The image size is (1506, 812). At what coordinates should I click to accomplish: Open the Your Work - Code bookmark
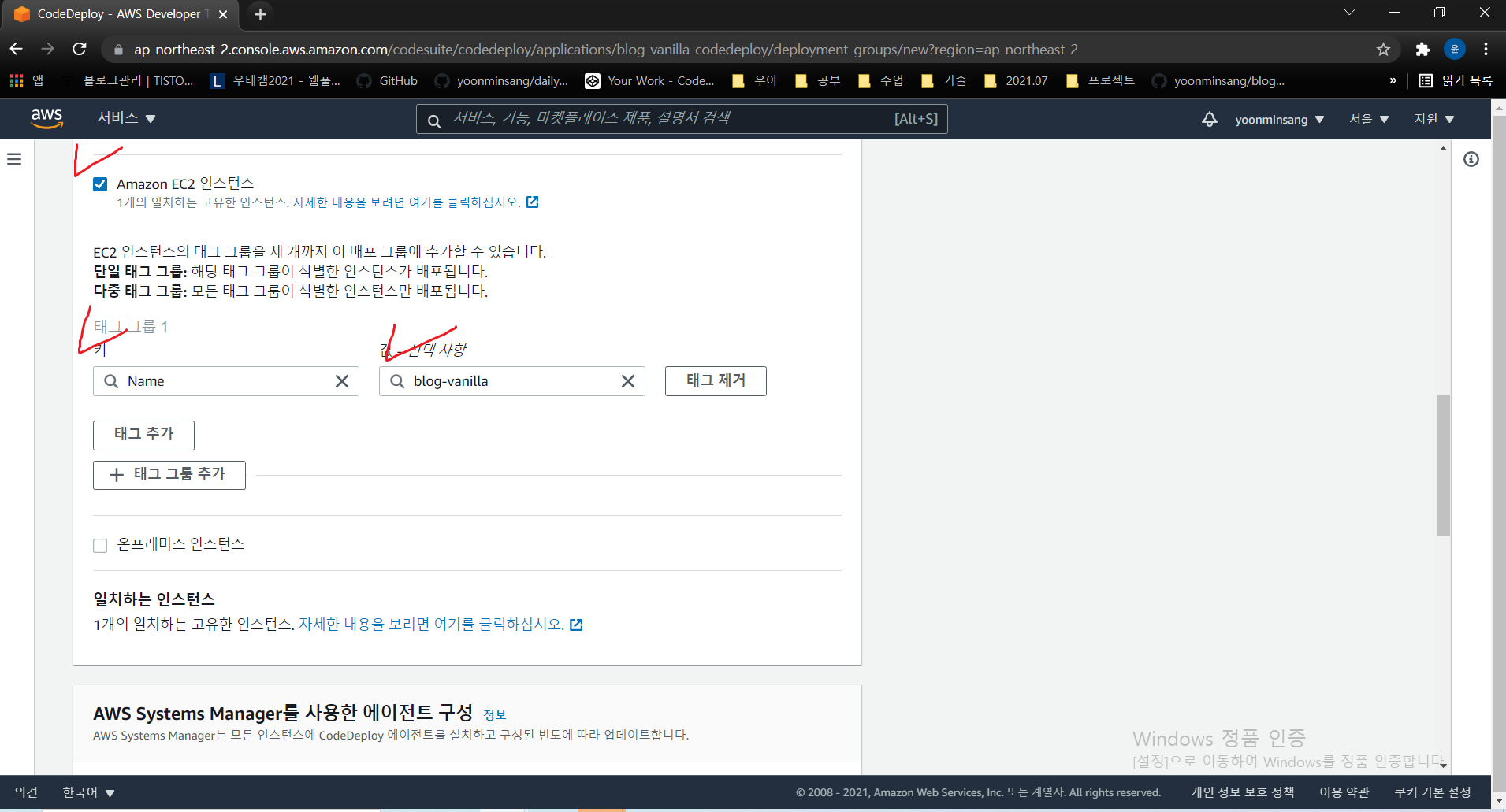pyautogui.click(x=649, y=80)
